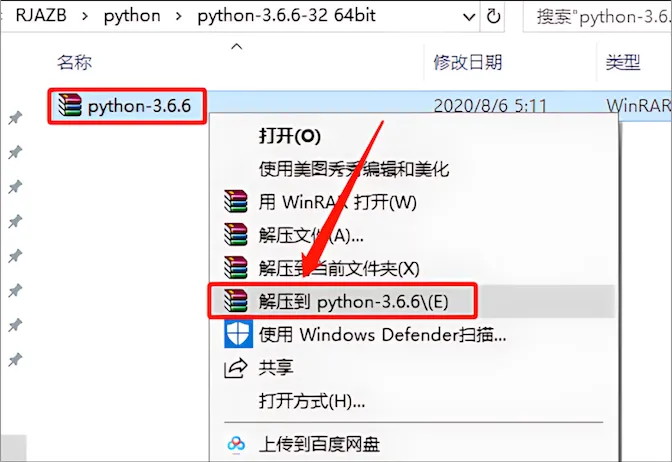
Task: Click the sort direction arrow above columns
Action: pyautogui.click(x=237, y=46)
